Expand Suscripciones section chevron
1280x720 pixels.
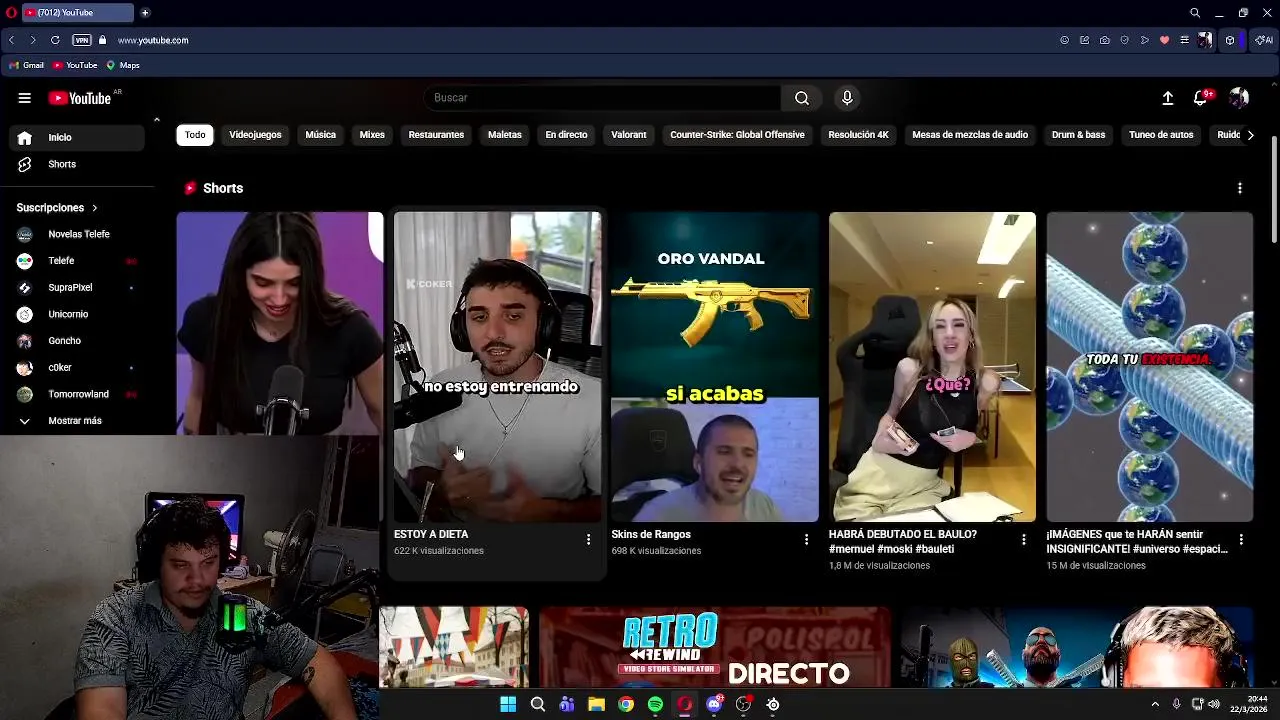pyautogui.click(x=95, y=208)
